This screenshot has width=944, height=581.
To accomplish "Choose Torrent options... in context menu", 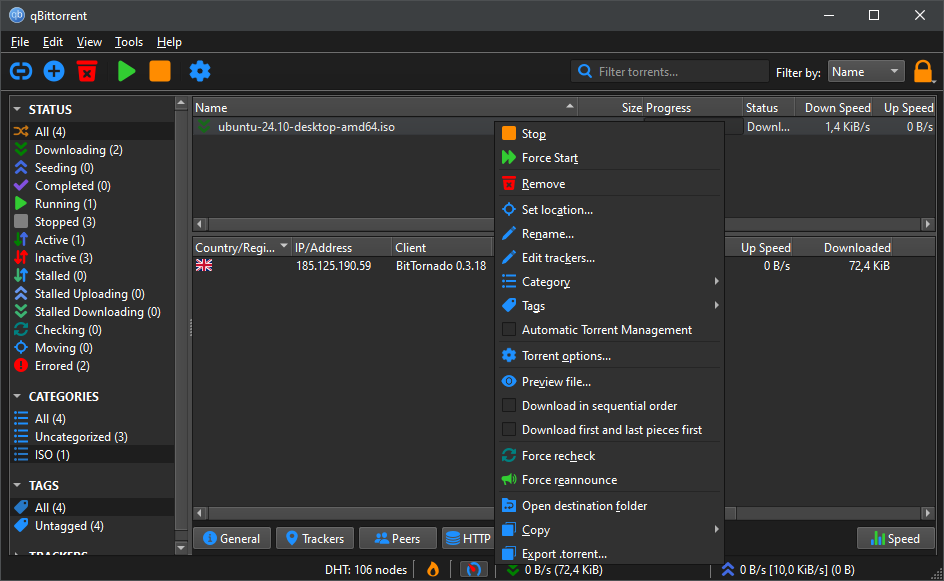I will pyautogui.click(x=609, y=356).
